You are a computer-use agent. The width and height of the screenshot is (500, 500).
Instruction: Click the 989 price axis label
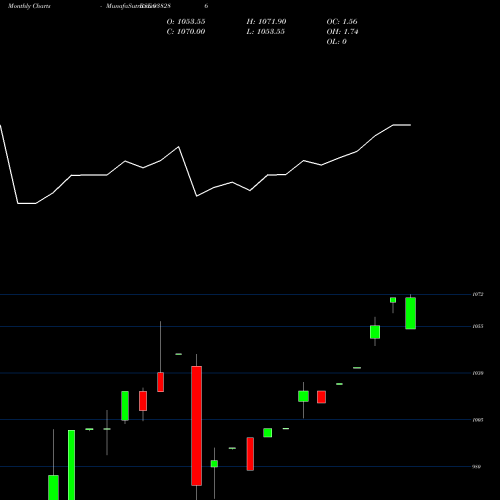(477, 467)
